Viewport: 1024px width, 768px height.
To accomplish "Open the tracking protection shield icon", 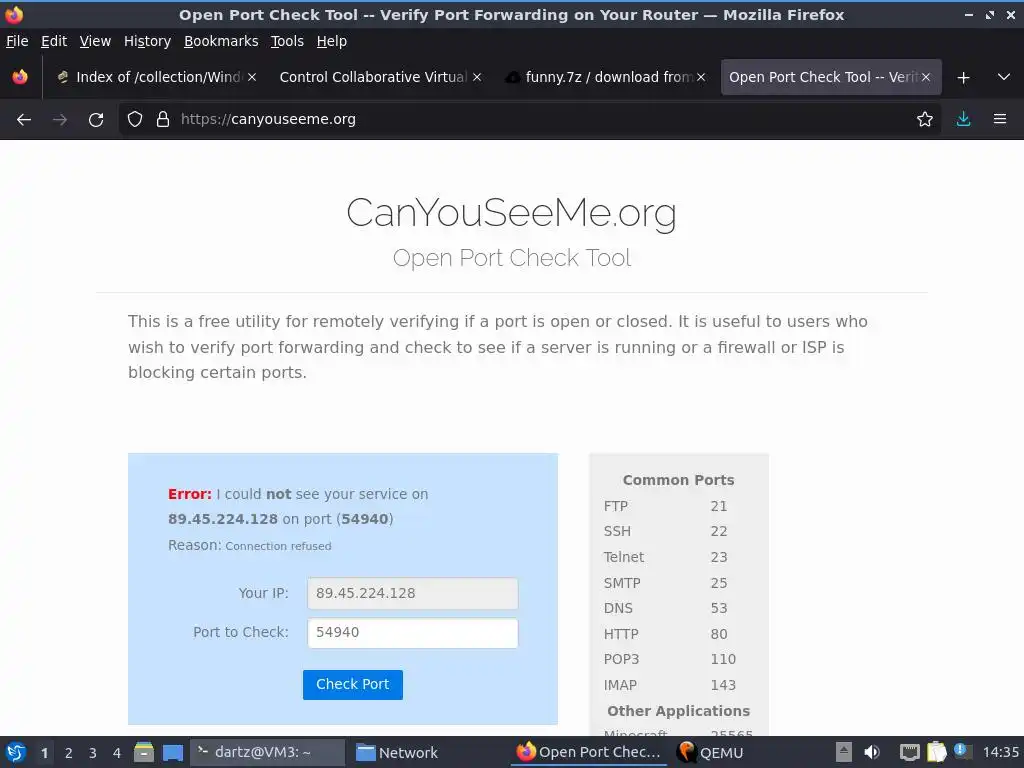I will 135,120.
